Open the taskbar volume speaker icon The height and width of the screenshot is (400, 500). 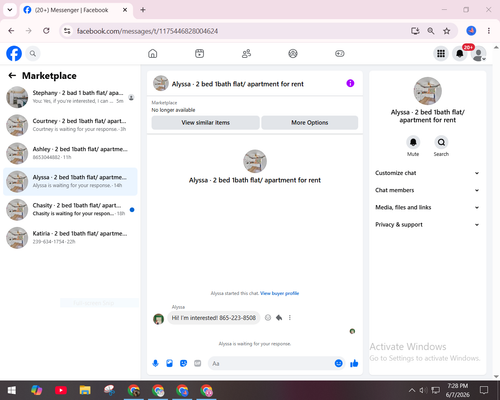423,390
